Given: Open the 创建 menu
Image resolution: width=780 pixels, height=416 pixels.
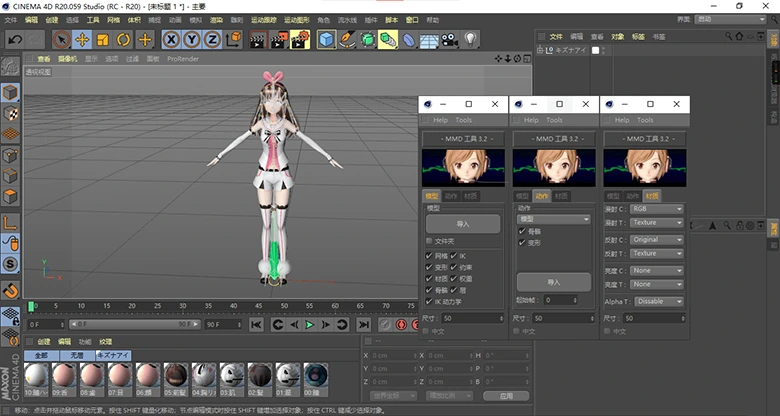Looking at the screenshot, I should (52, 20).
